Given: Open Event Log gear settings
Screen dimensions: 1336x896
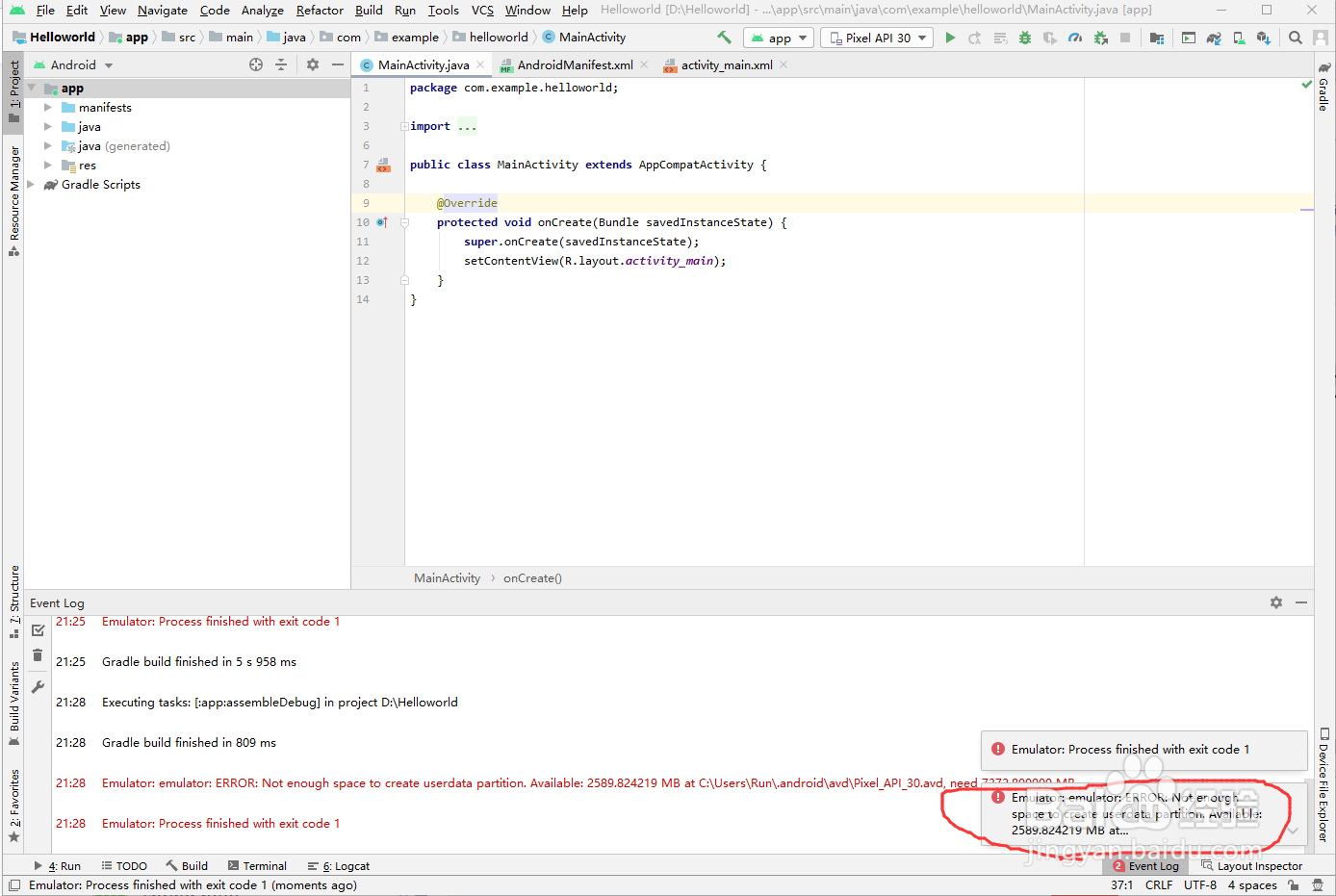Looking at the screenshot, I should pos(1276,602).
